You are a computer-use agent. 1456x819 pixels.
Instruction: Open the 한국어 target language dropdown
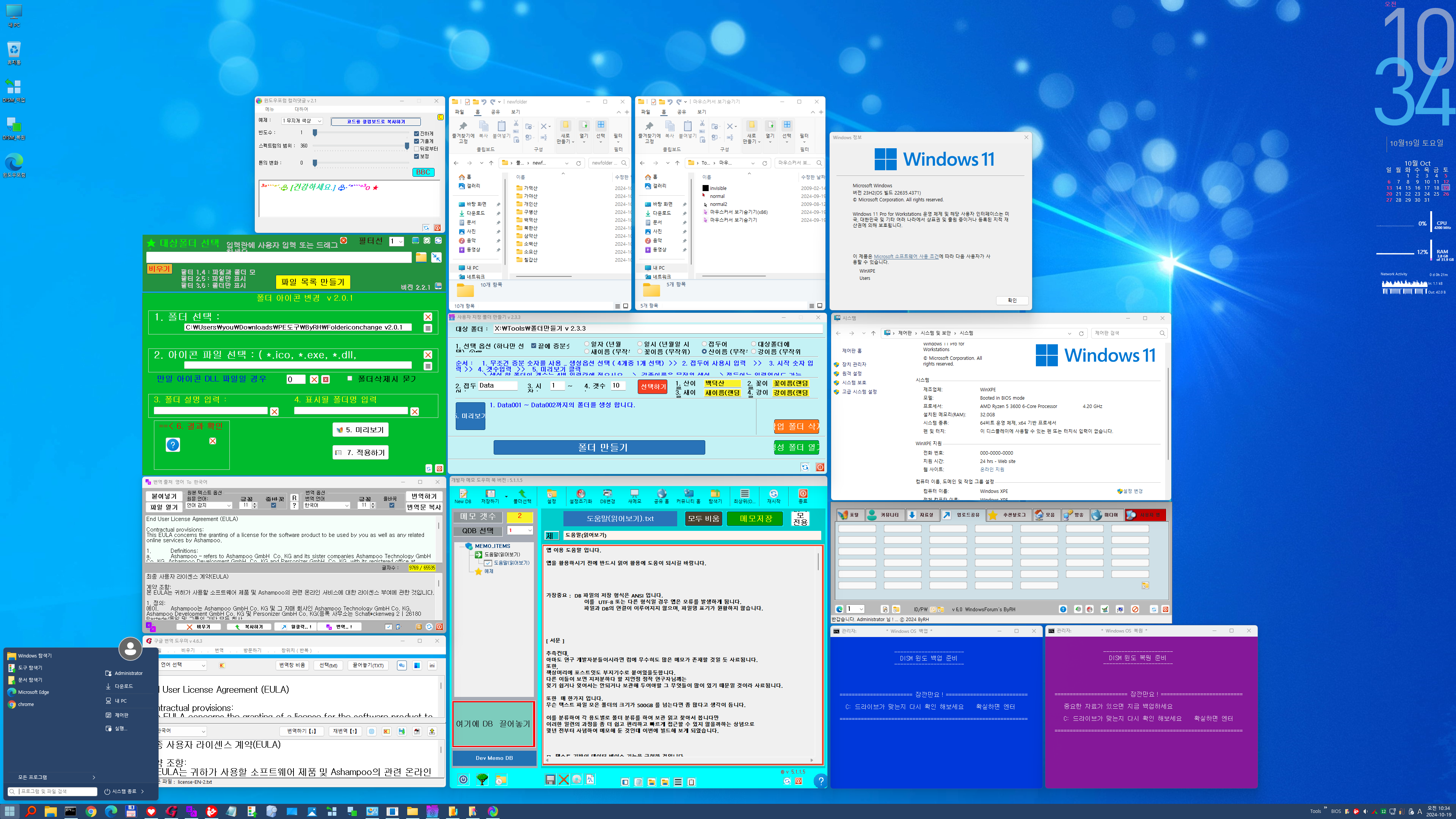(327, 505)
